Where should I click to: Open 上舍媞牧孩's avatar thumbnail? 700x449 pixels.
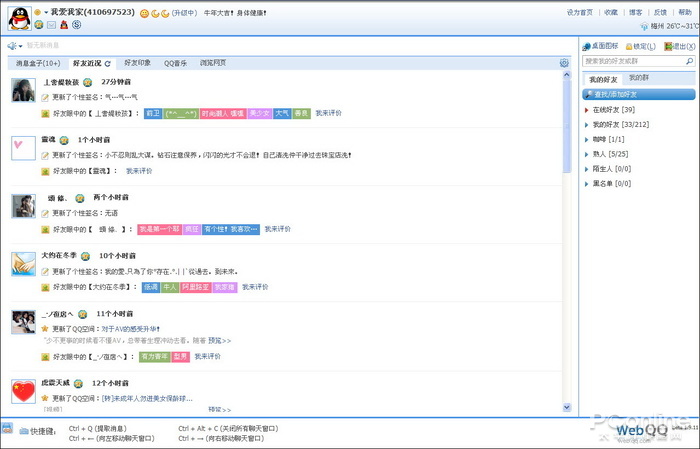coord(23,90)
